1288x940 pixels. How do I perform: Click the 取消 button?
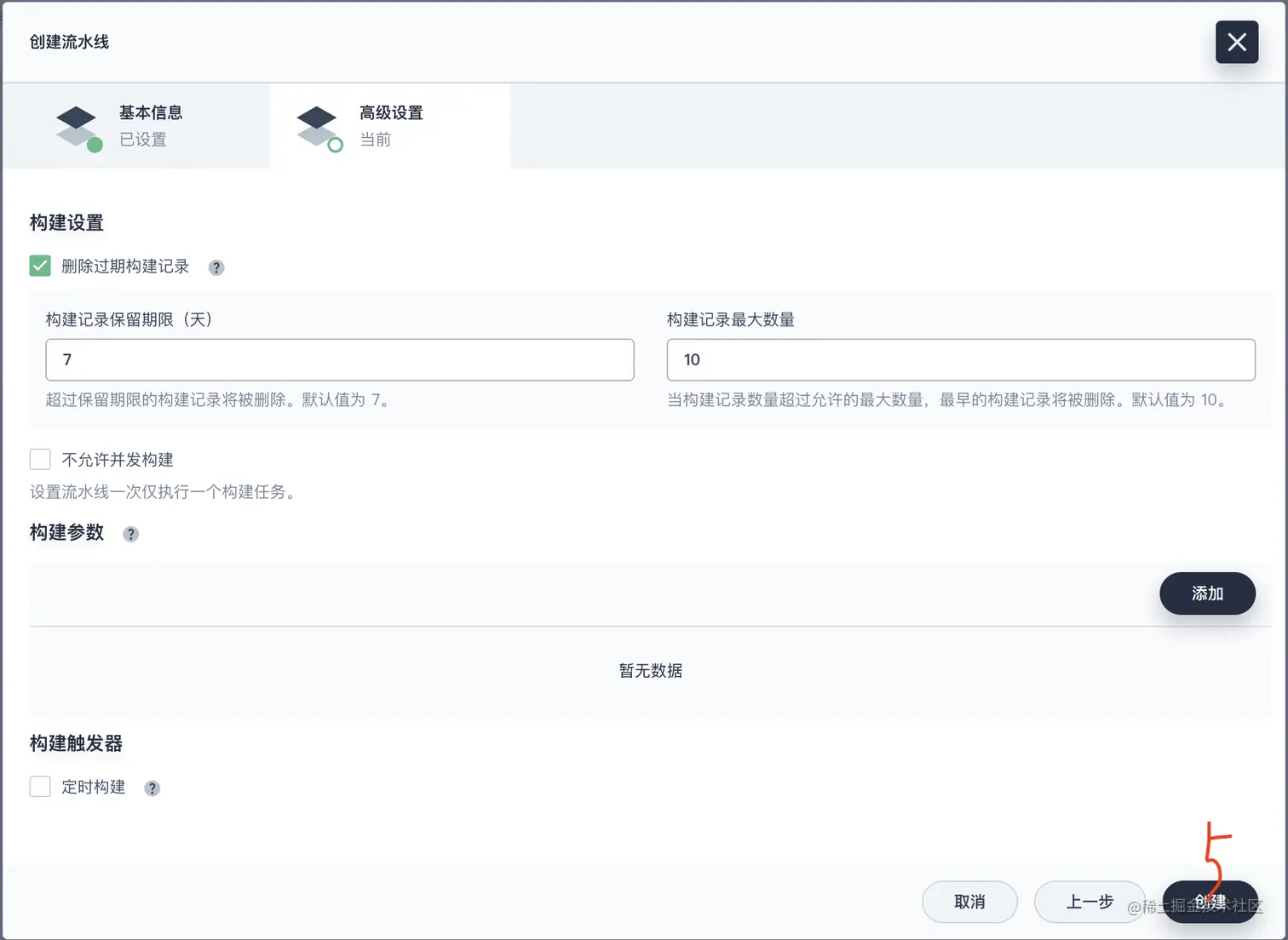point(969,902)
